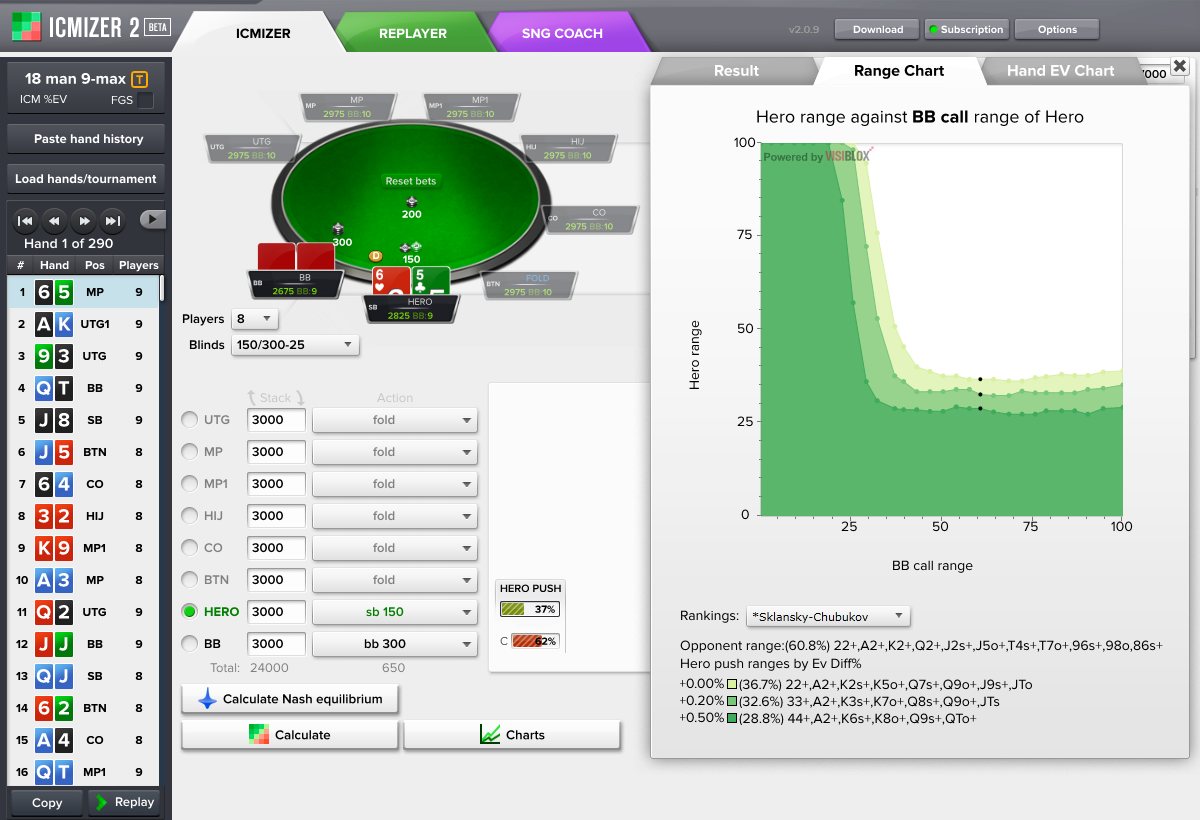Select the BB radio button

coord(189,644)
